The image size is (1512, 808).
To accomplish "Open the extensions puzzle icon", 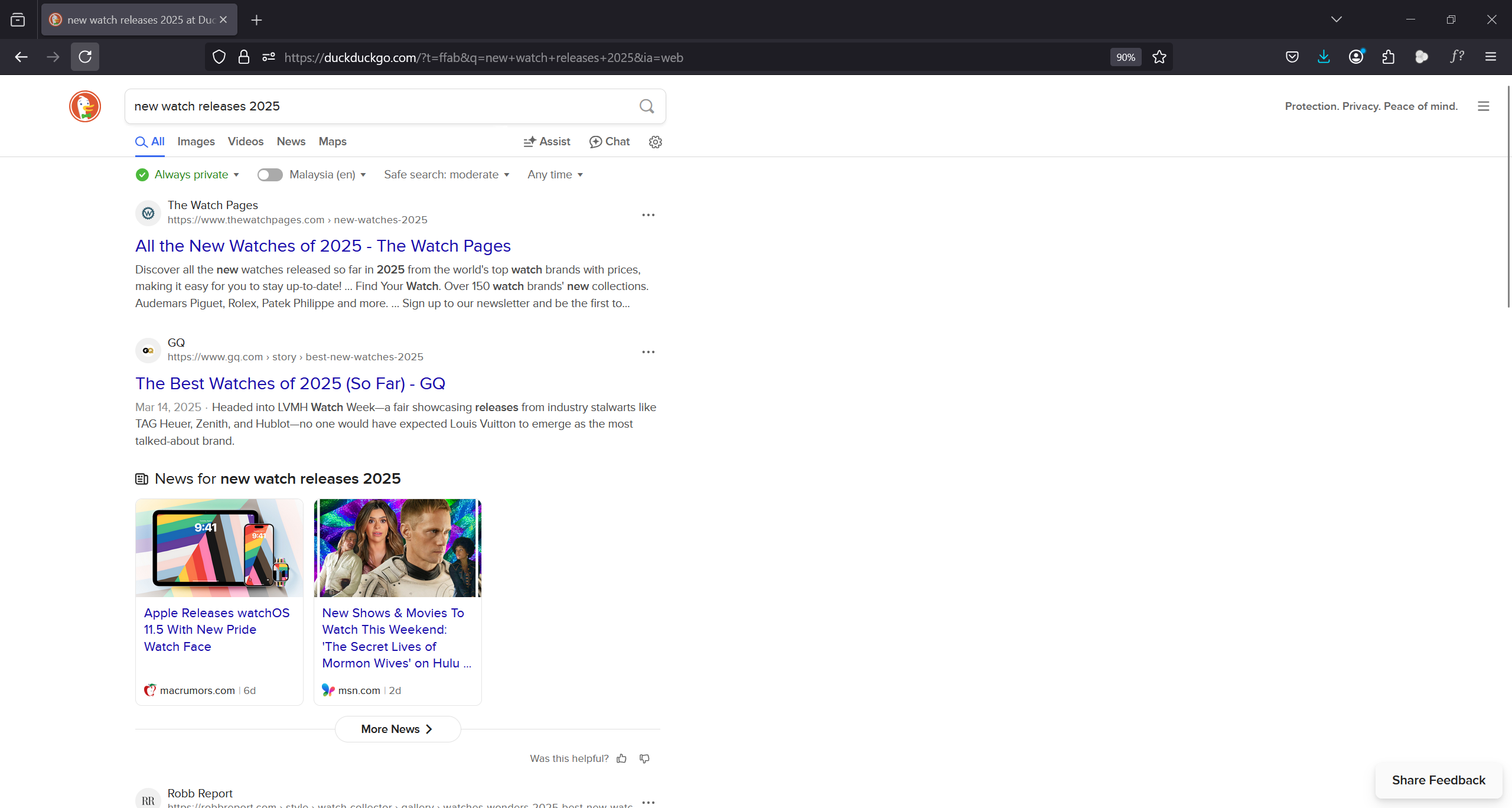I will (1389, 57).
